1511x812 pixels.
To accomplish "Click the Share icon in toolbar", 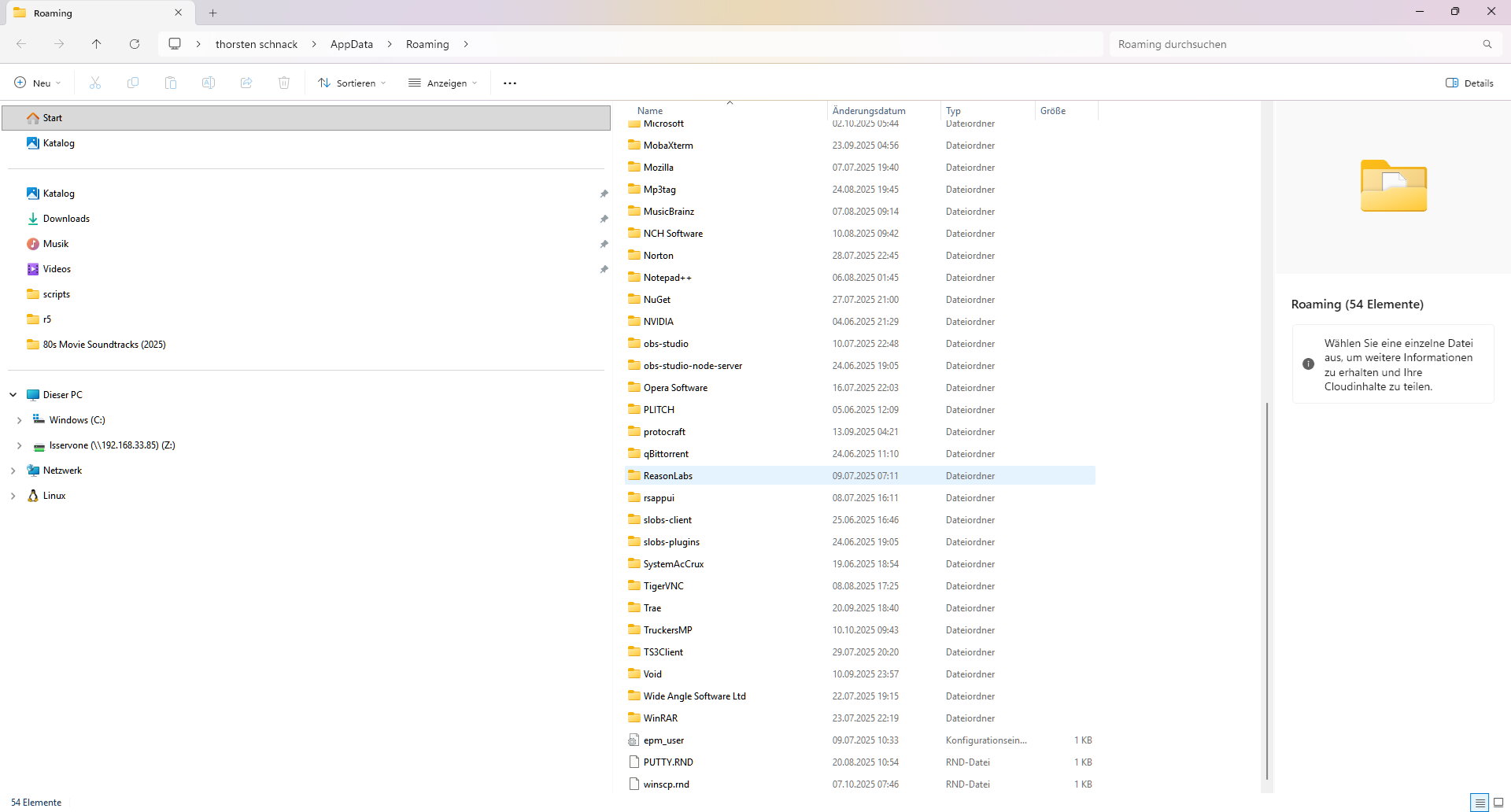I will pos(246,83).
